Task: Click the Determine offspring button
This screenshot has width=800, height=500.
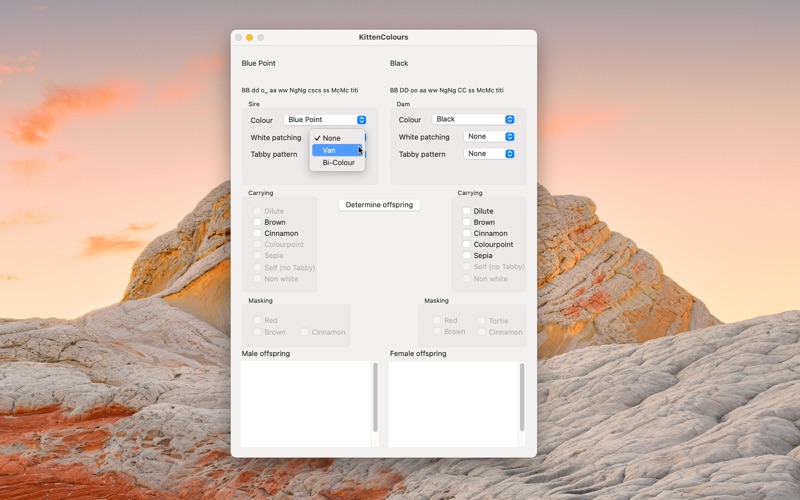Action: [x=379, y=205]
